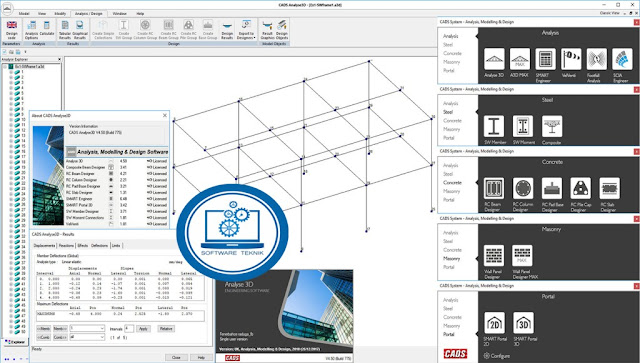Click the previous member <<Memb button
Screen dimensions: 640x363
(x=44, y=328)
